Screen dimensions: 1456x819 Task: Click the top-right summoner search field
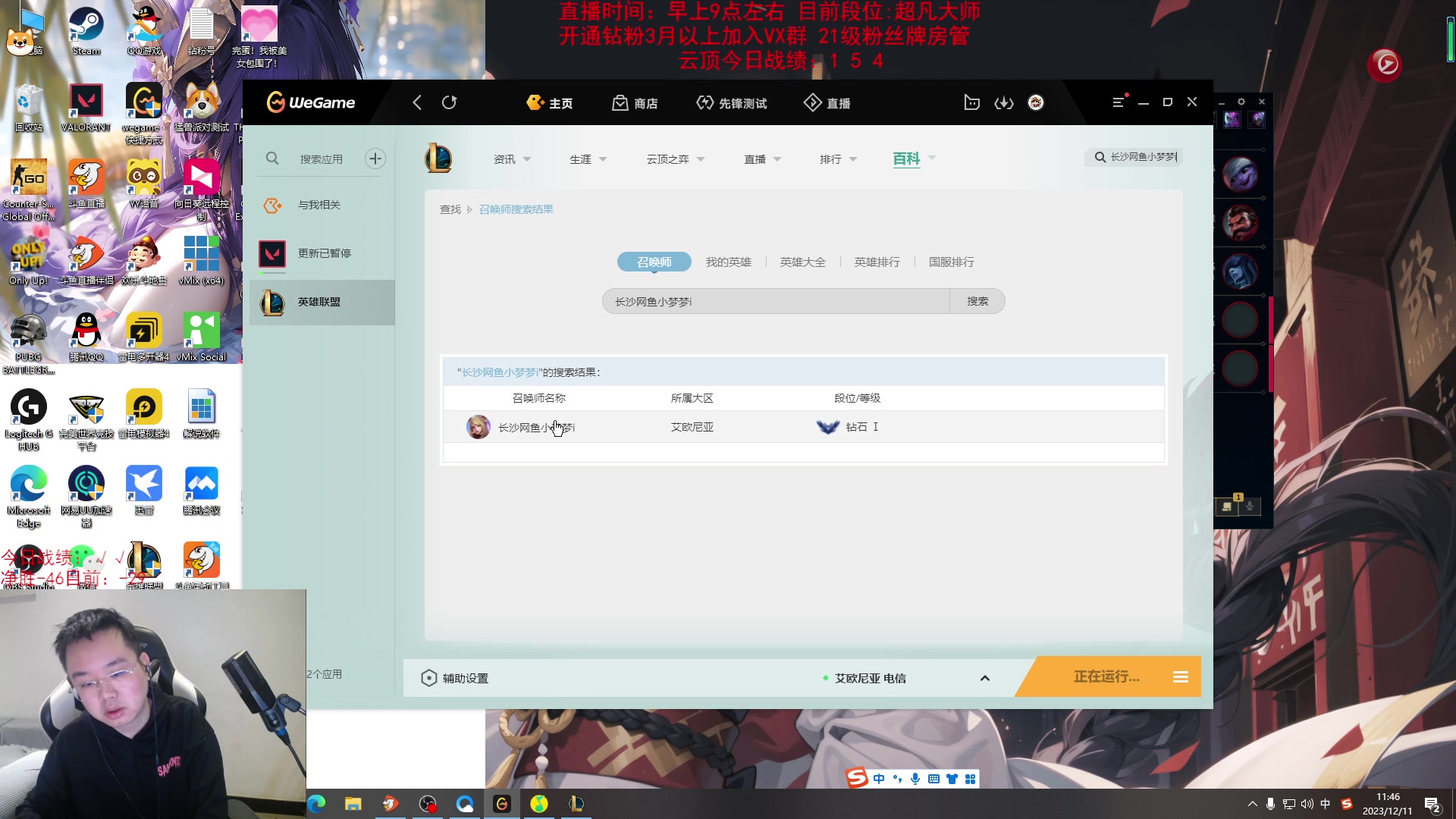point(1135,157)
